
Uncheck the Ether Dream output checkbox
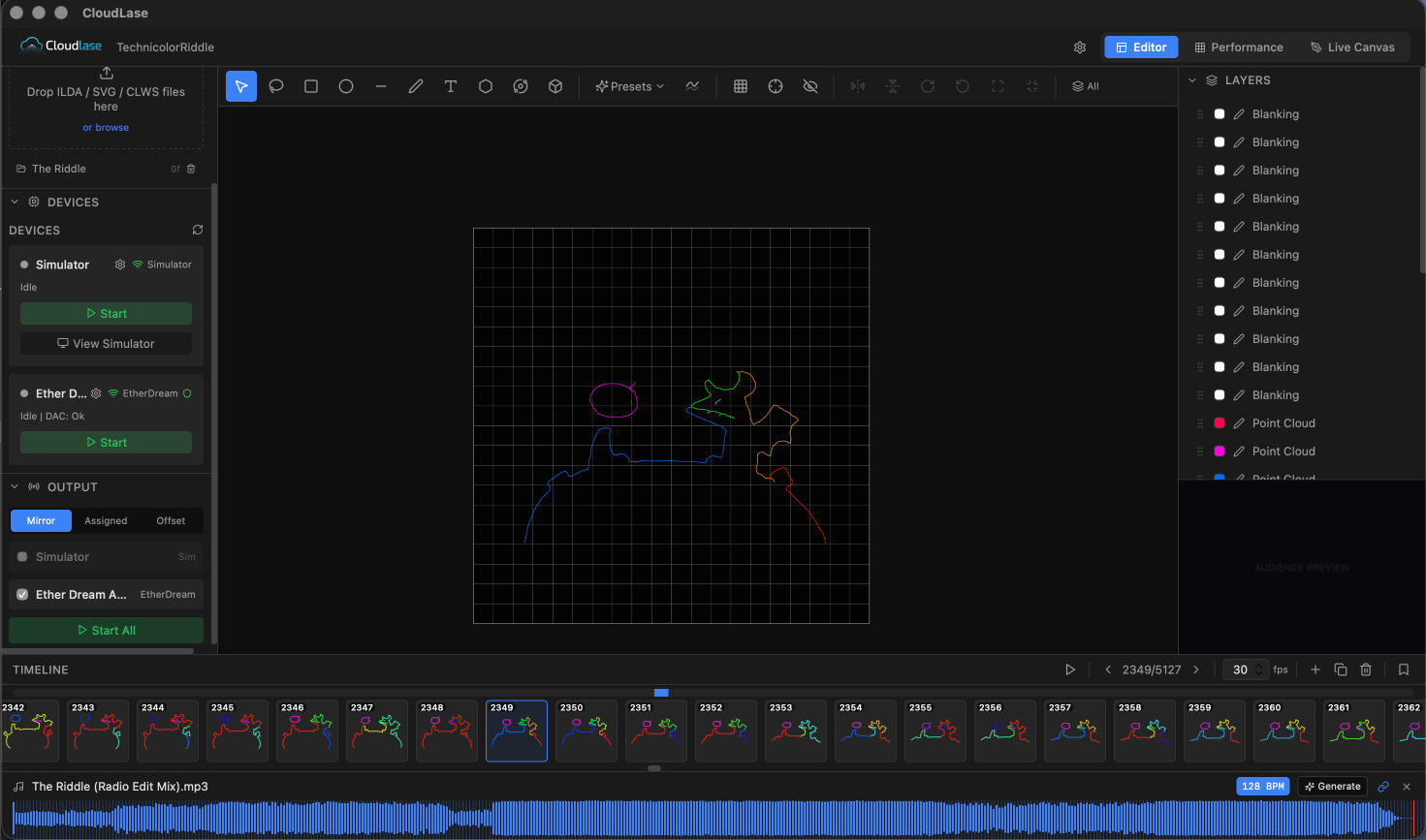[22, 595]
